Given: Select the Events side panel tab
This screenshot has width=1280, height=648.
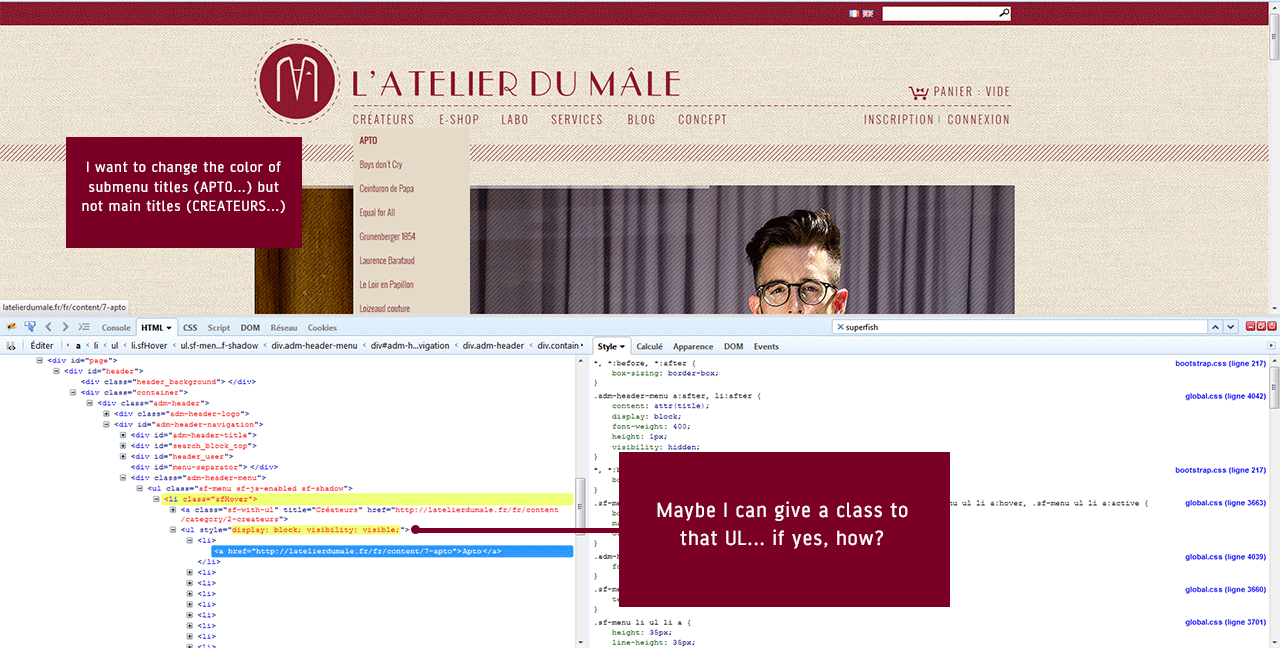Looking at the screenshot, I should (x=766, y=346).
